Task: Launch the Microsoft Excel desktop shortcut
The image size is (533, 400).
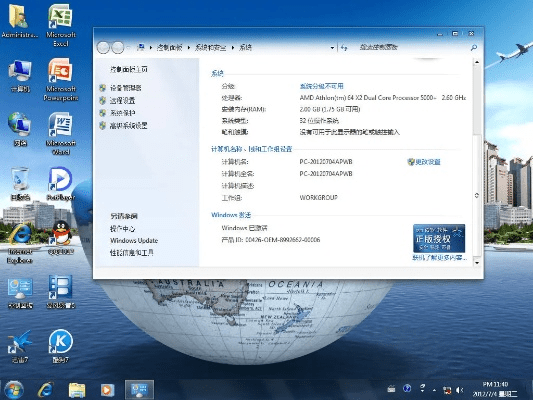Action: [61, 25]
